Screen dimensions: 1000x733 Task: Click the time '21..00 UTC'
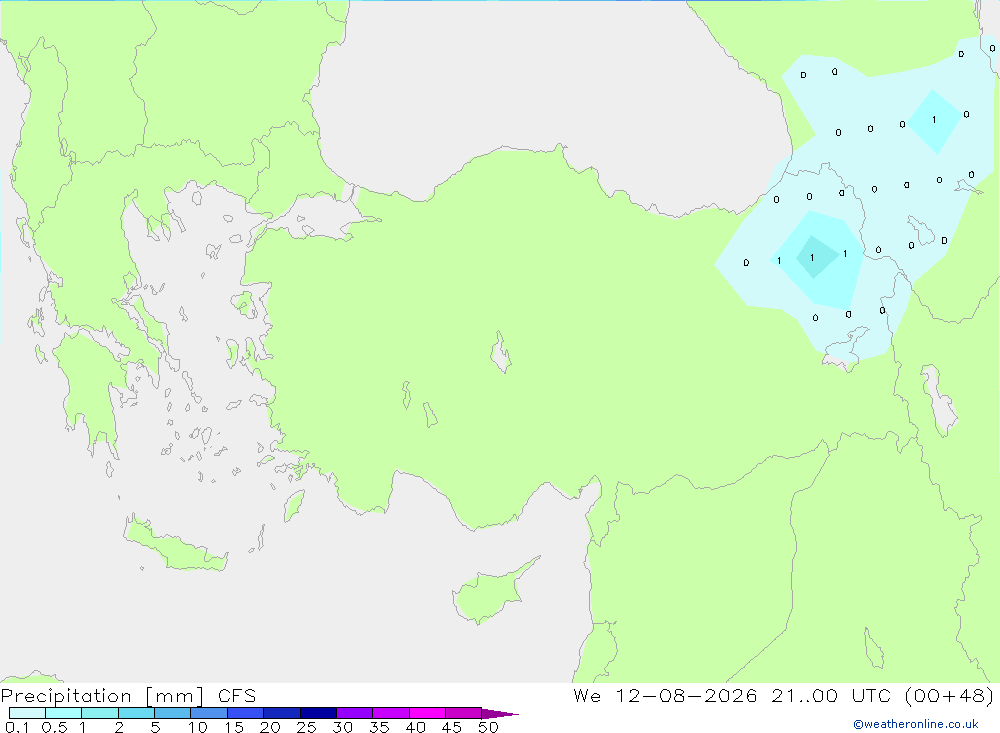(x=832, y=695)
